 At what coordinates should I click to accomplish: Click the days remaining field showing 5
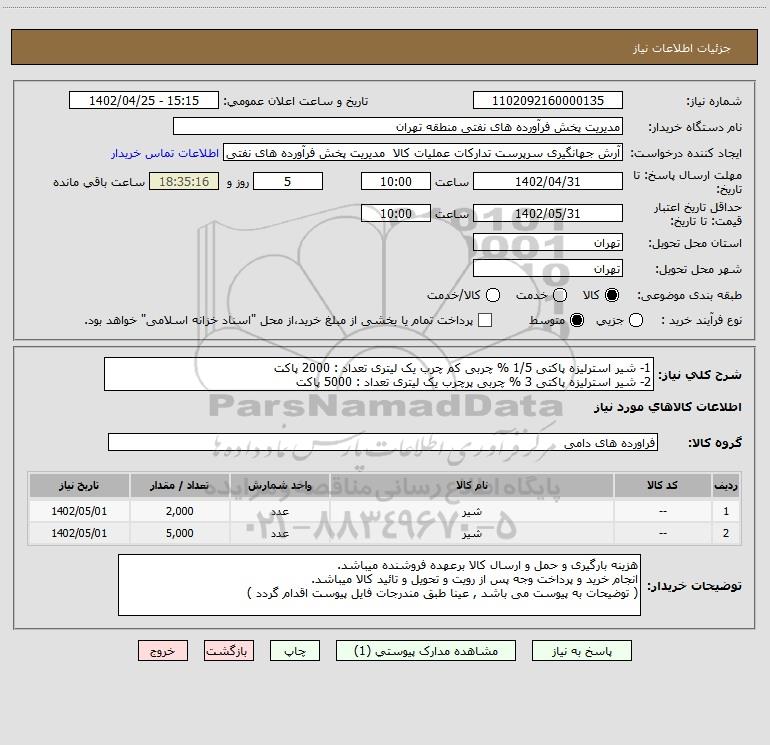[x=288, y=181]
